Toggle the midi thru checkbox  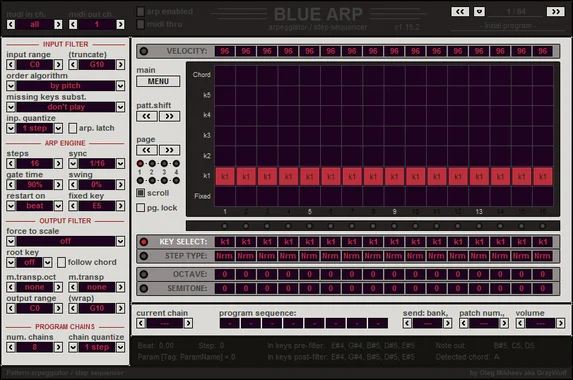click(x=140, y=24)
